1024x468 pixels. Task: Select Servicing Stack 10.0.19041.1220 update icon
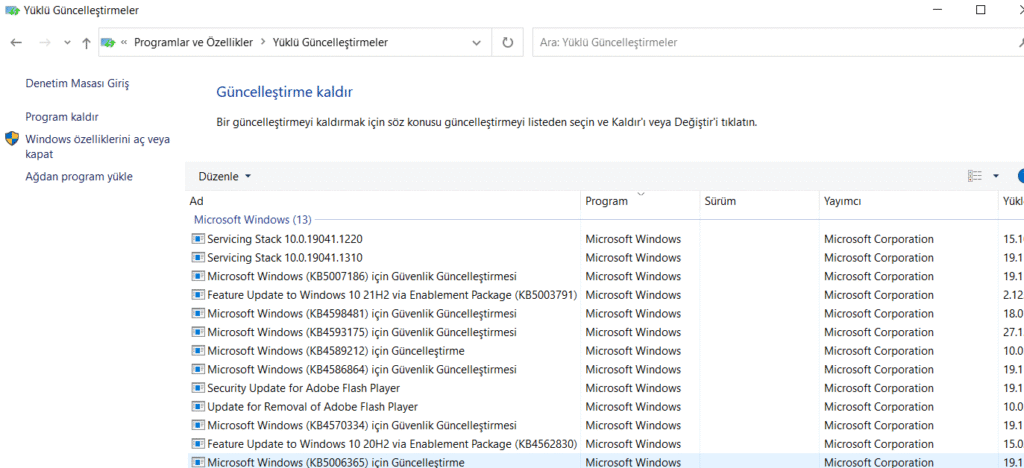click(198, 239)
